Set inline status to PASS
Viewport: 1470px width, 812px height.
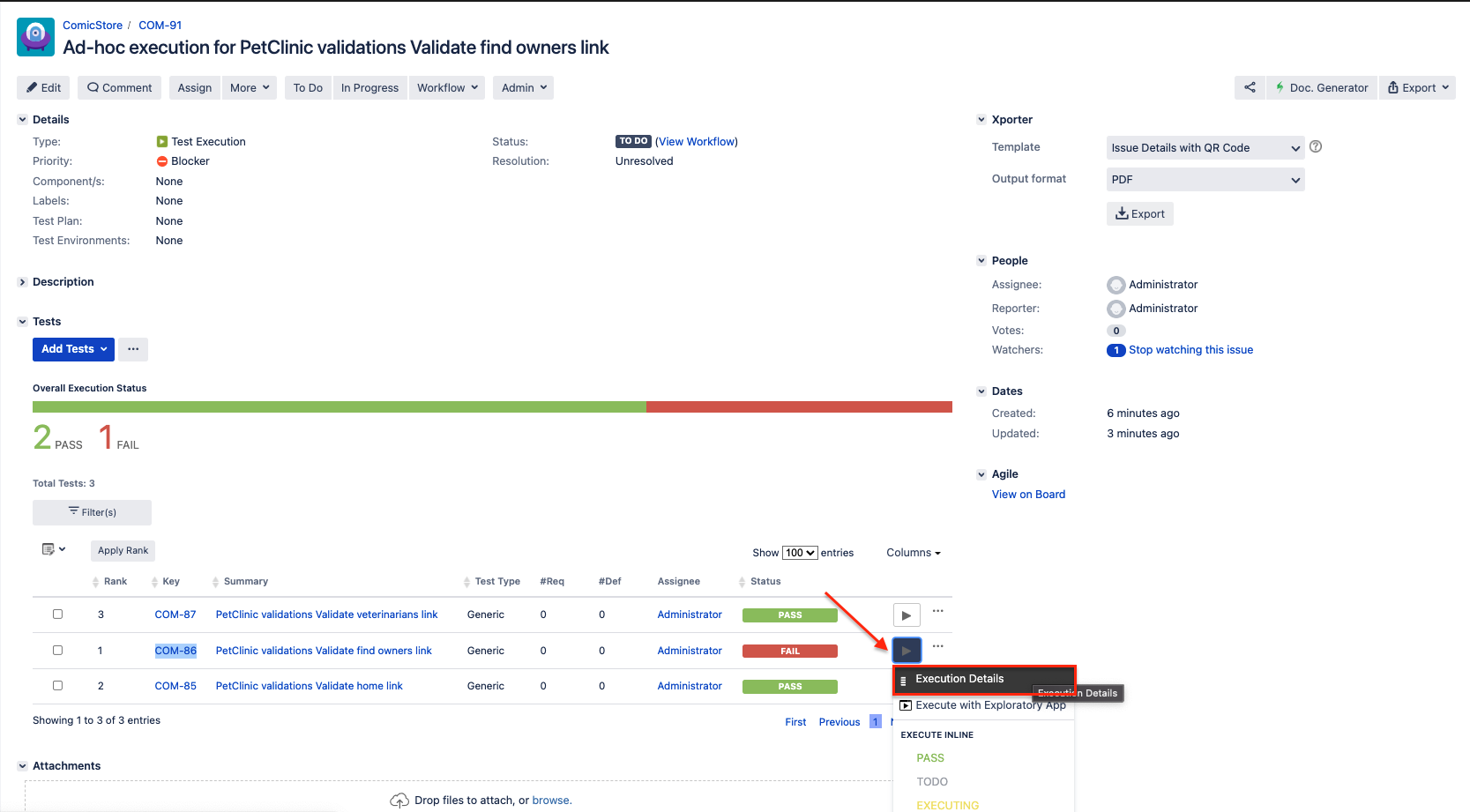coord(930,758)
